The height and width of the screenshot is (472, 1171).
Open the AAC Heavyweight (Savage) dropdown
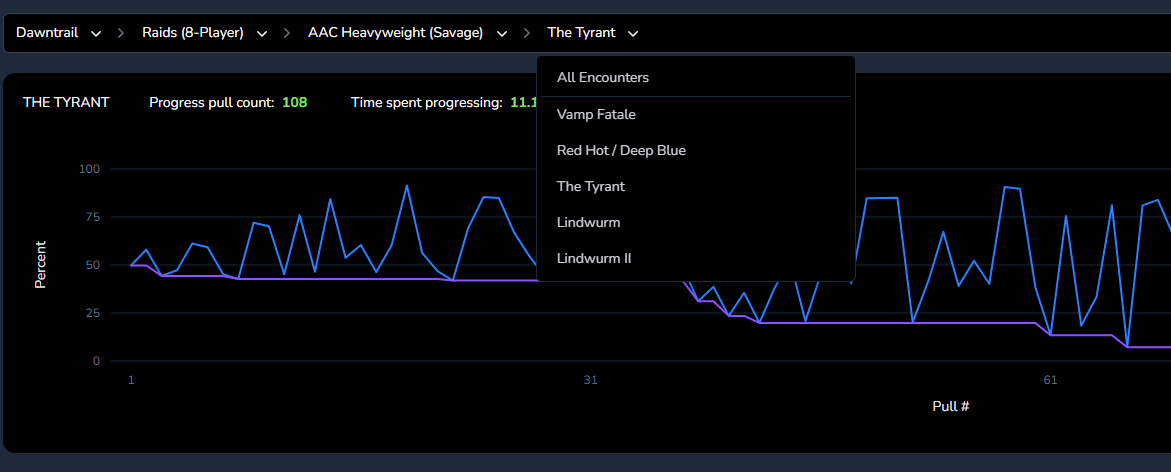tap(408, 33)
